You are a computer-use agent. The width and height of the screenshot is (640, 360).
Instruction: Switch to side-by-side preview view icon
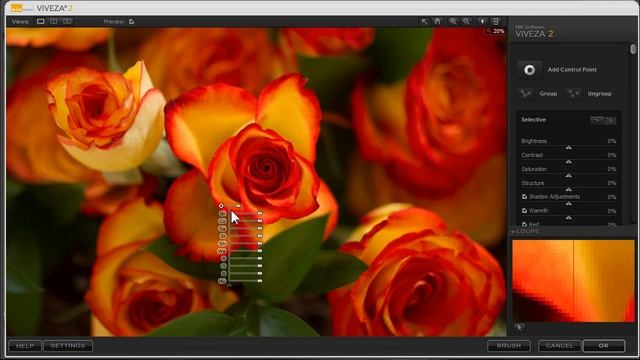(67, 21)
